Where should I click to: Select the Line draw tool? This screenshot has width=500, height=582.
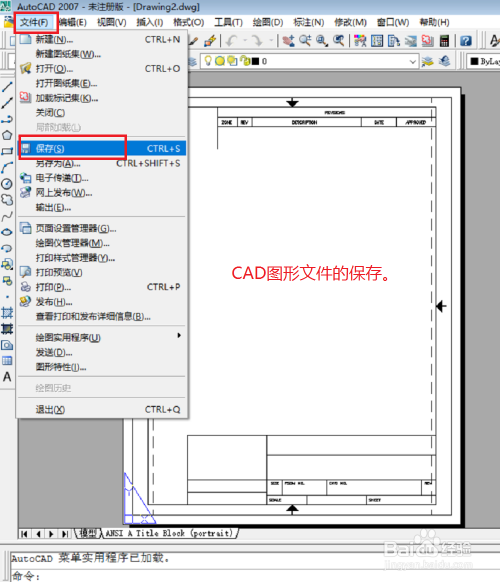pyautogui.click(x=7, y=87)
